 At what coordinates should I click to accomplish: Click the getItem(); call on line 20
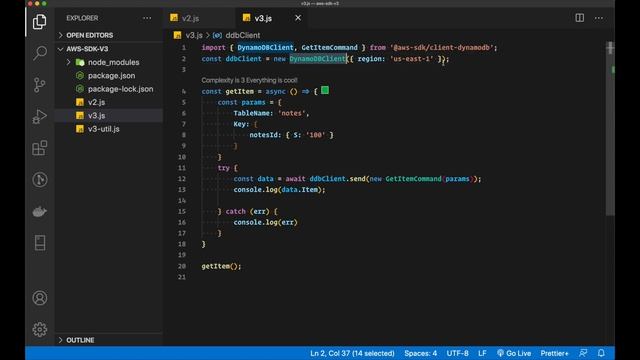(221, 266)
